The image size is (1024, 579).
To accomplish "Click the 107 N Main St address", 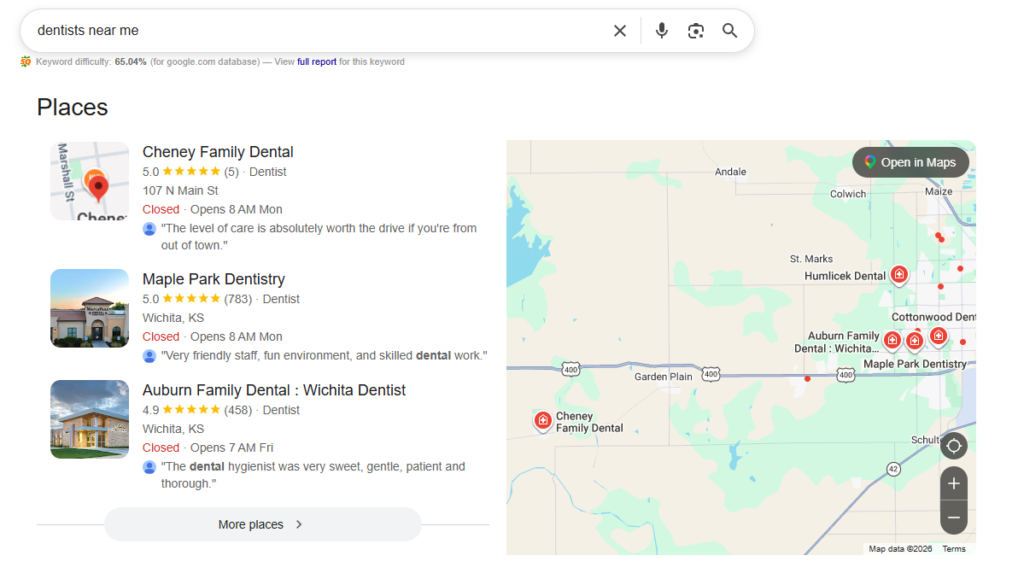I will pos(180,191).
